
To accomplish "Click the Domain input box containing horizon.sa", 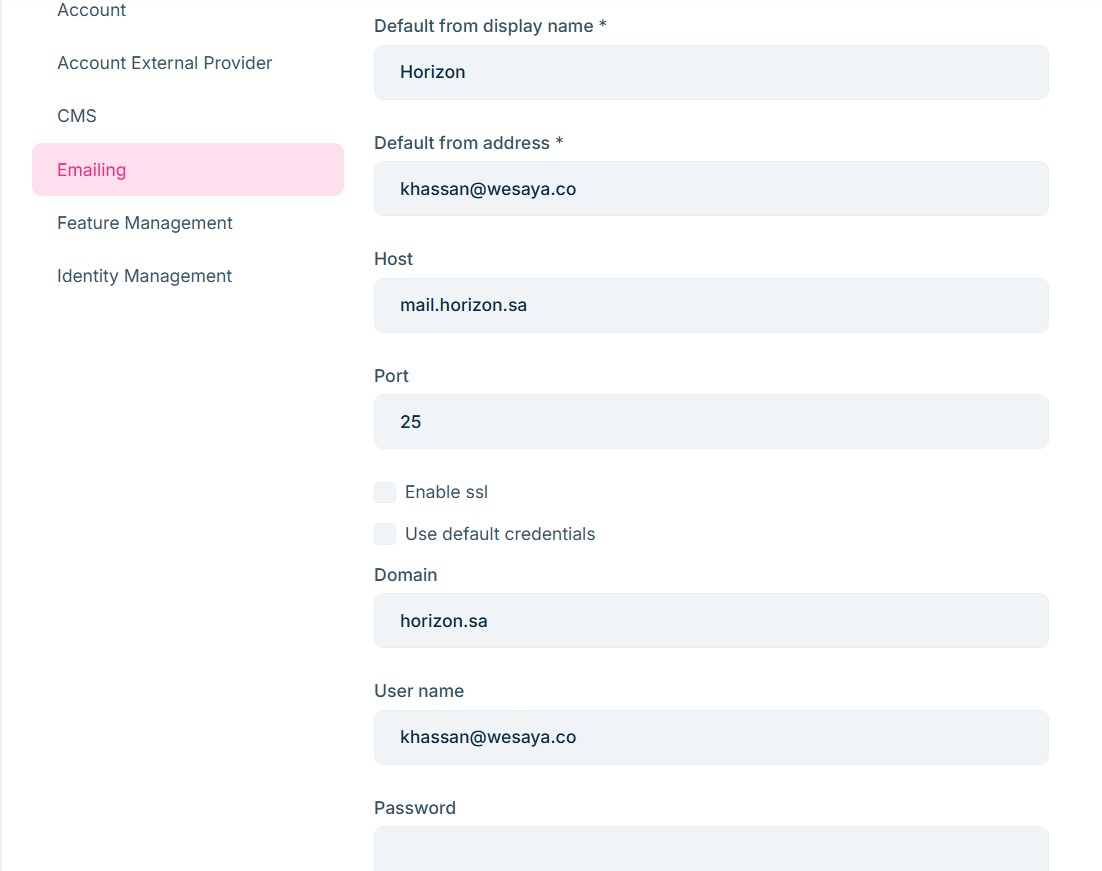I will [x=711, y=621].
